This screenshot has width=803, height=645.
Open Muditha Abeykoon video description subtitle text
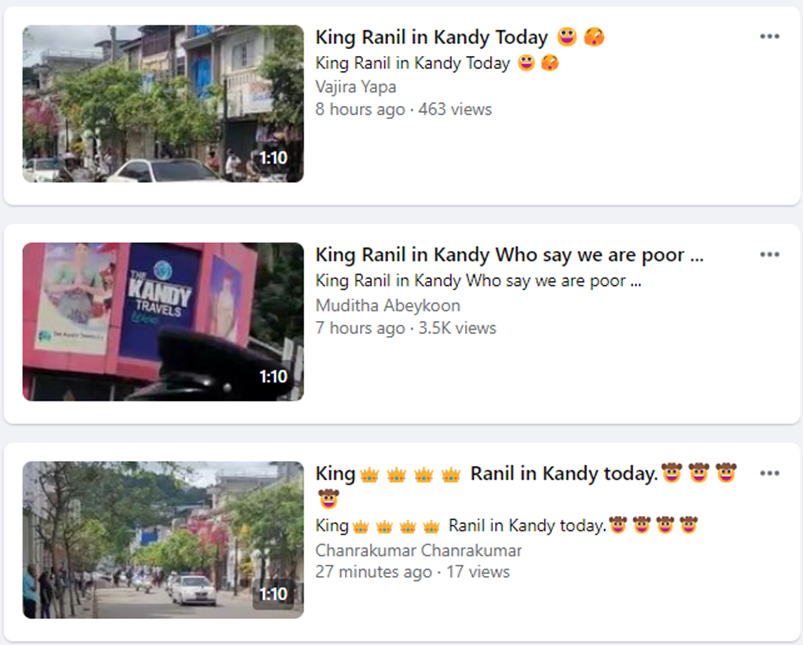[478, 281]
